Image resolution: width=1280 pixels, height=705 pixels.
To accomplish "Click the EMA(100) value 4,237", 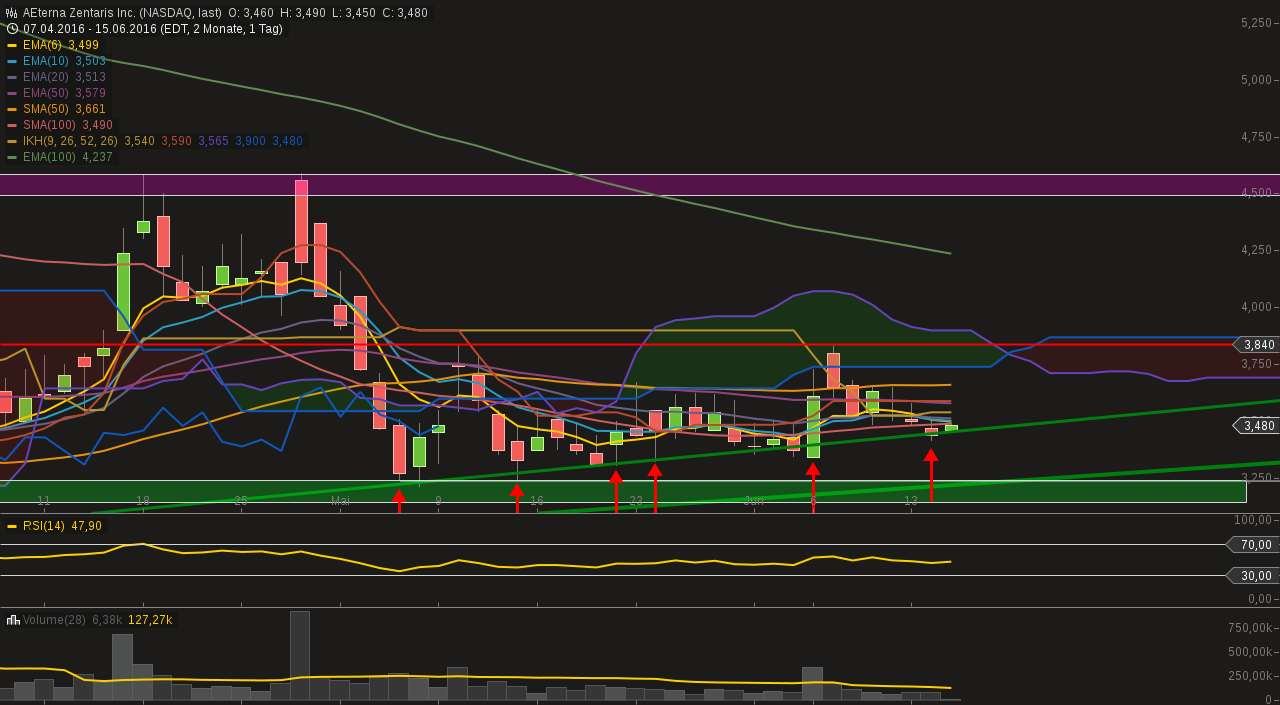I will point(98,157).
